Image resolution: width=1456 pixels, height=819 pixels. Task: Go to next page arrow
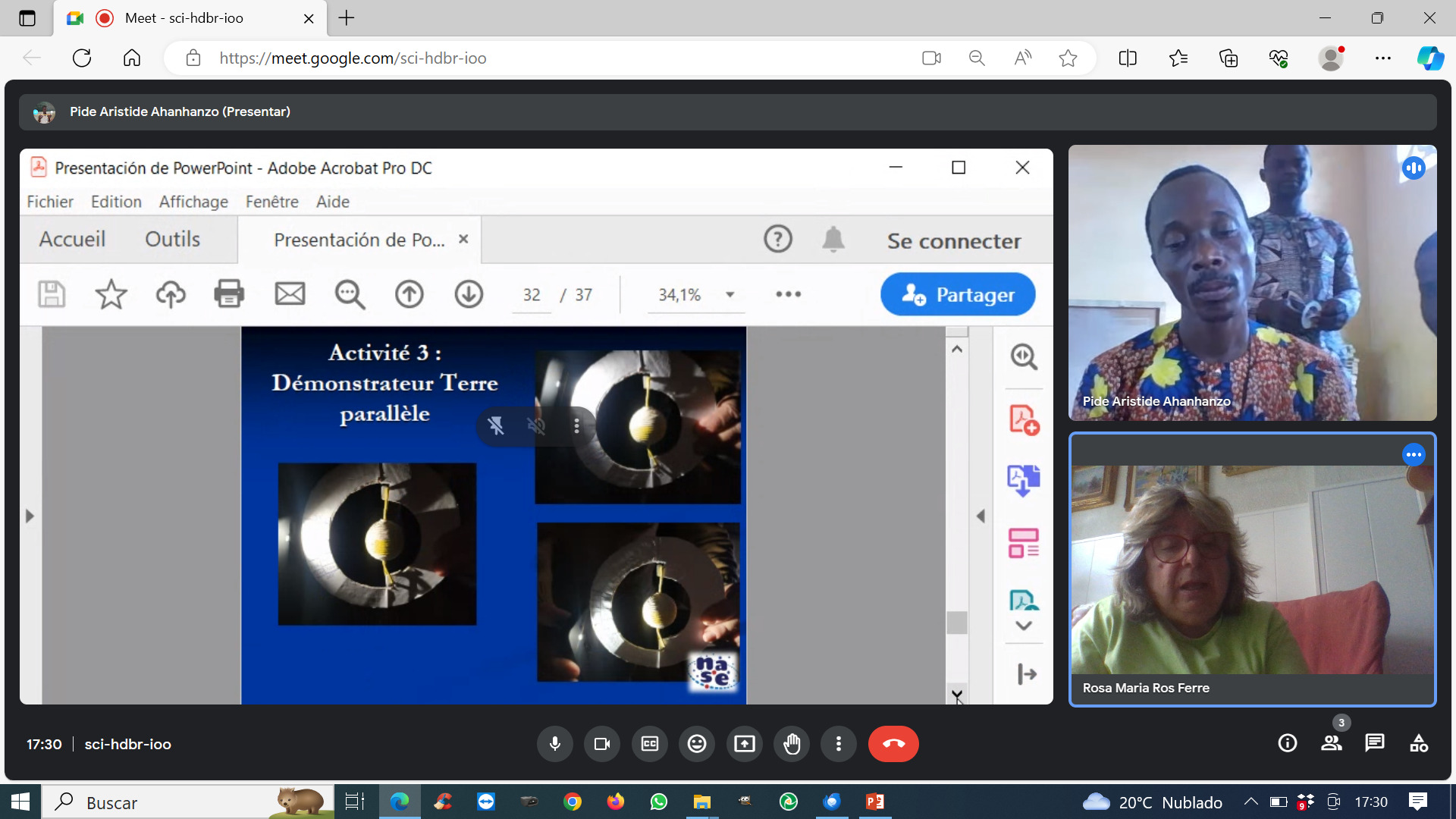pos(469,294)
